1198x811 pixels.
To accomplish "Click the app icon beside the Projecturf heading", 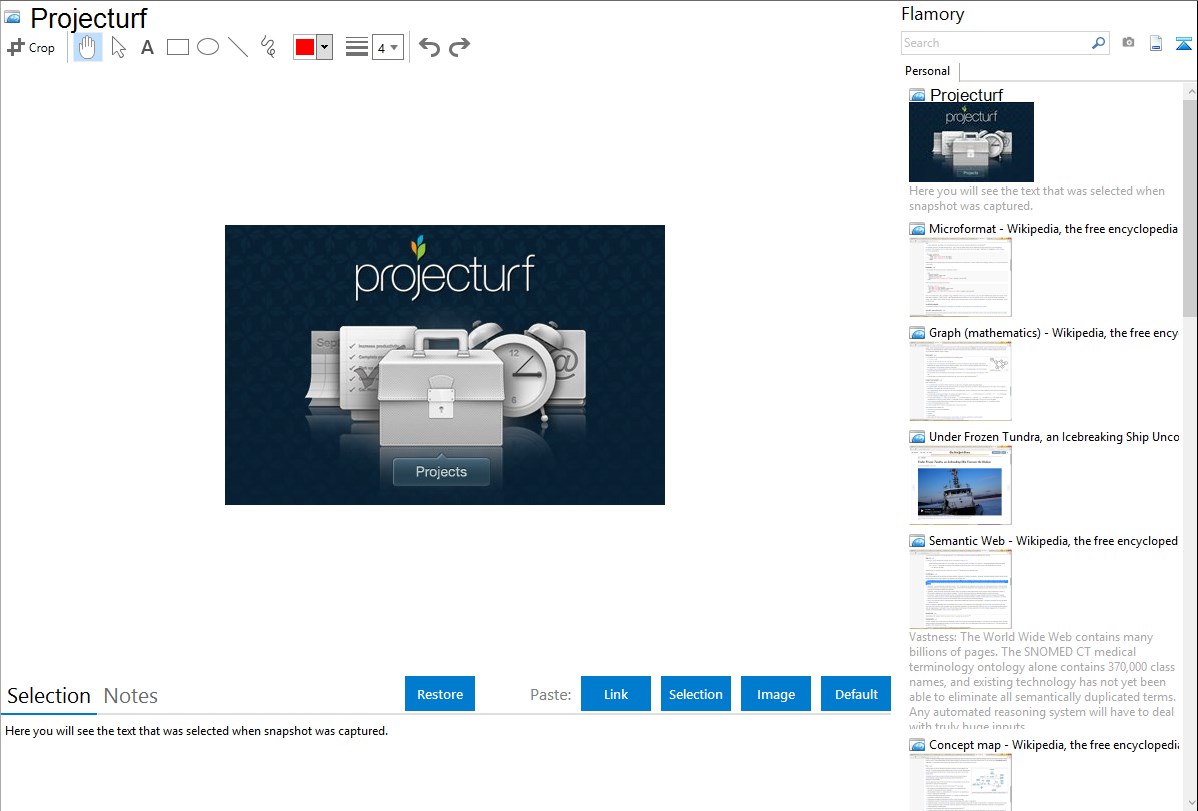I will click(12, 17).
